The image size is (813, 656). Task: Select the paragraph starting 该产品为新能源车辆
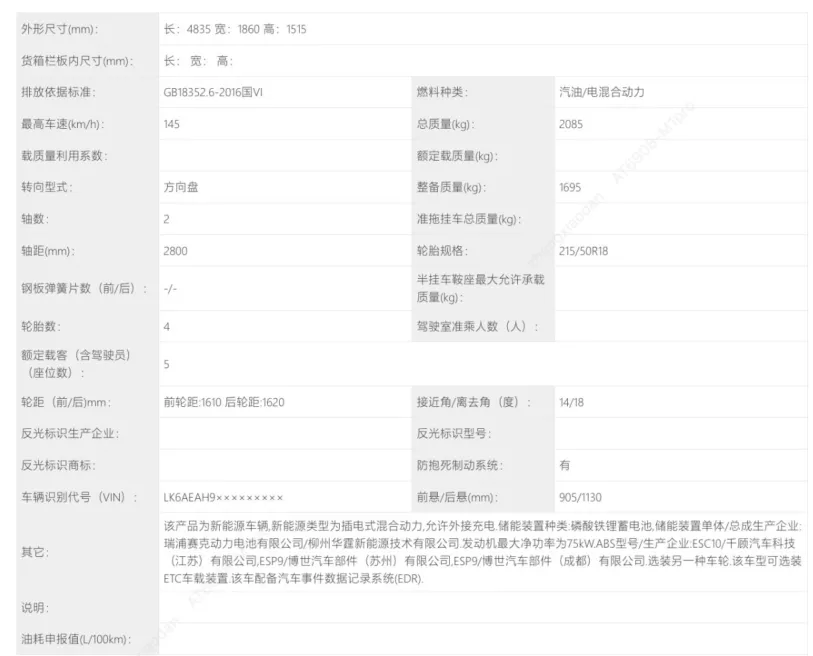[483, 552]
